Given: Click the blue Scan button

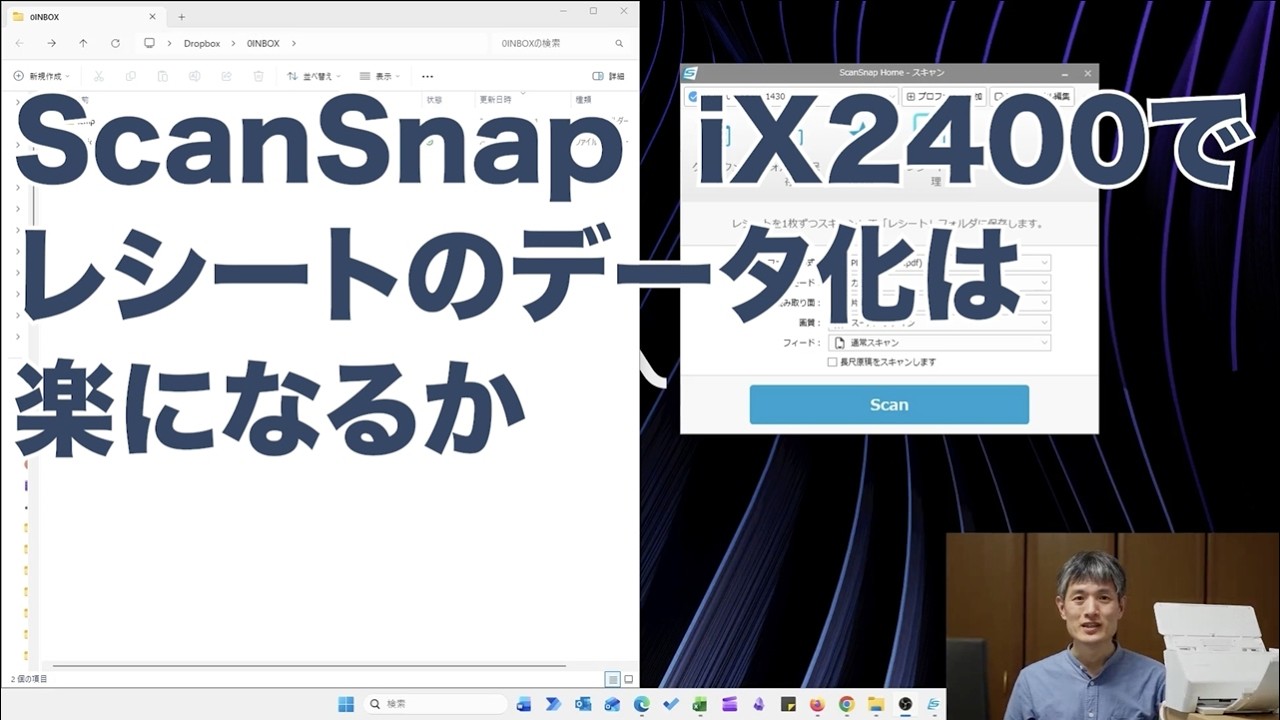Looking at the screenshot, I should click(x=889, y=404).
